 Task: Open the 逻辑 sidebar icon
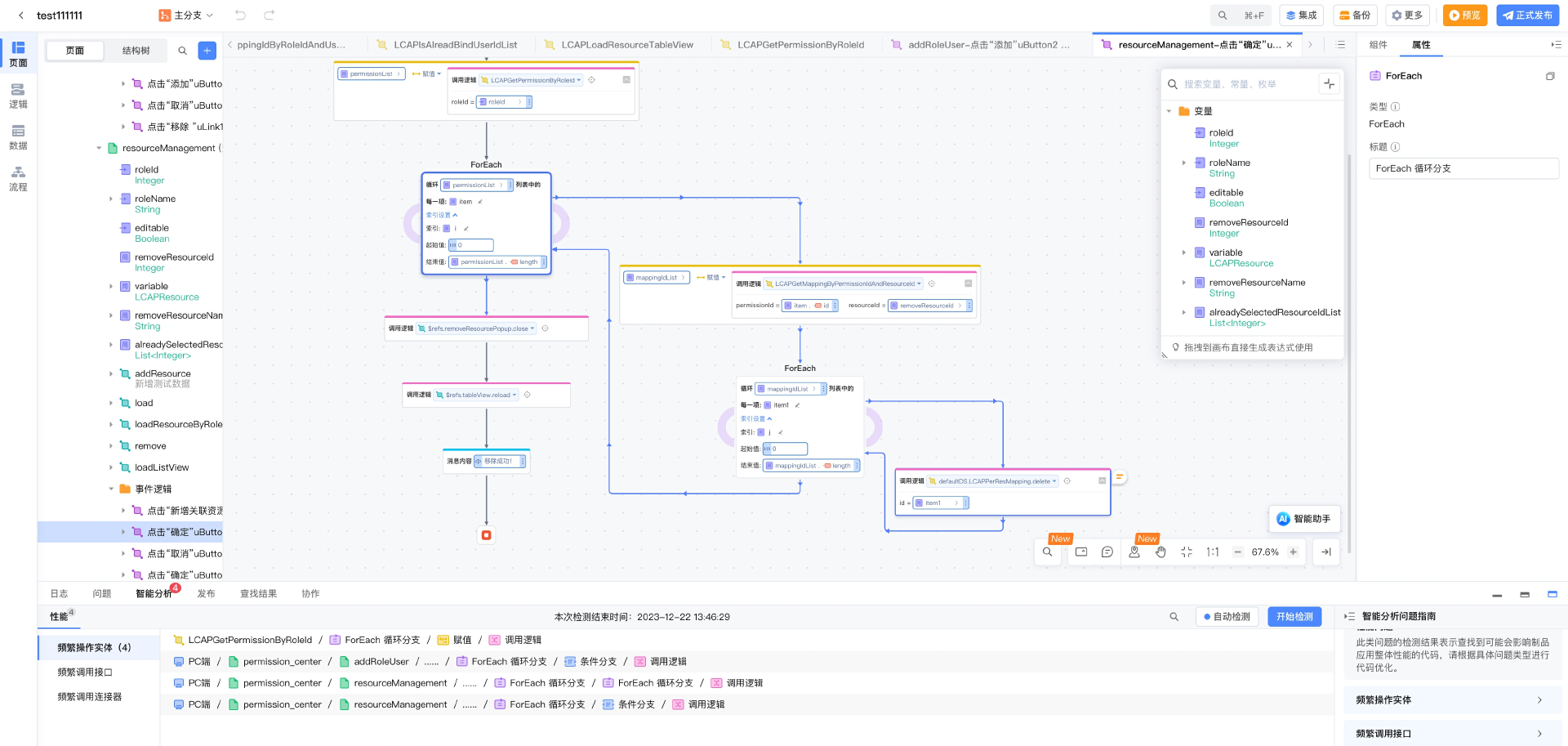[18, 96]
